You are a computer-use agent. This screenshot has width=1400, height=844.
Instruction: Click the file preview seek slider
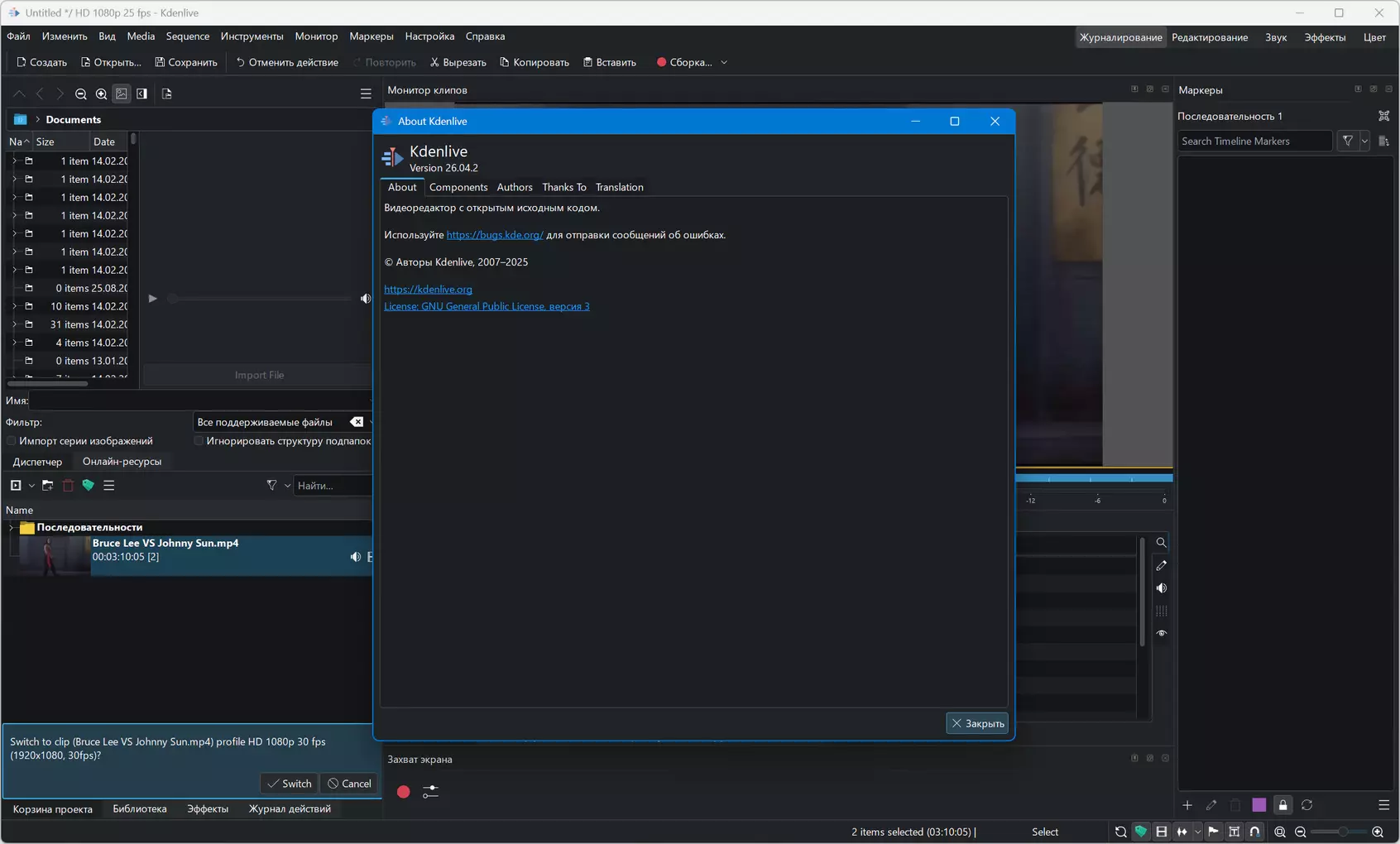260,299
